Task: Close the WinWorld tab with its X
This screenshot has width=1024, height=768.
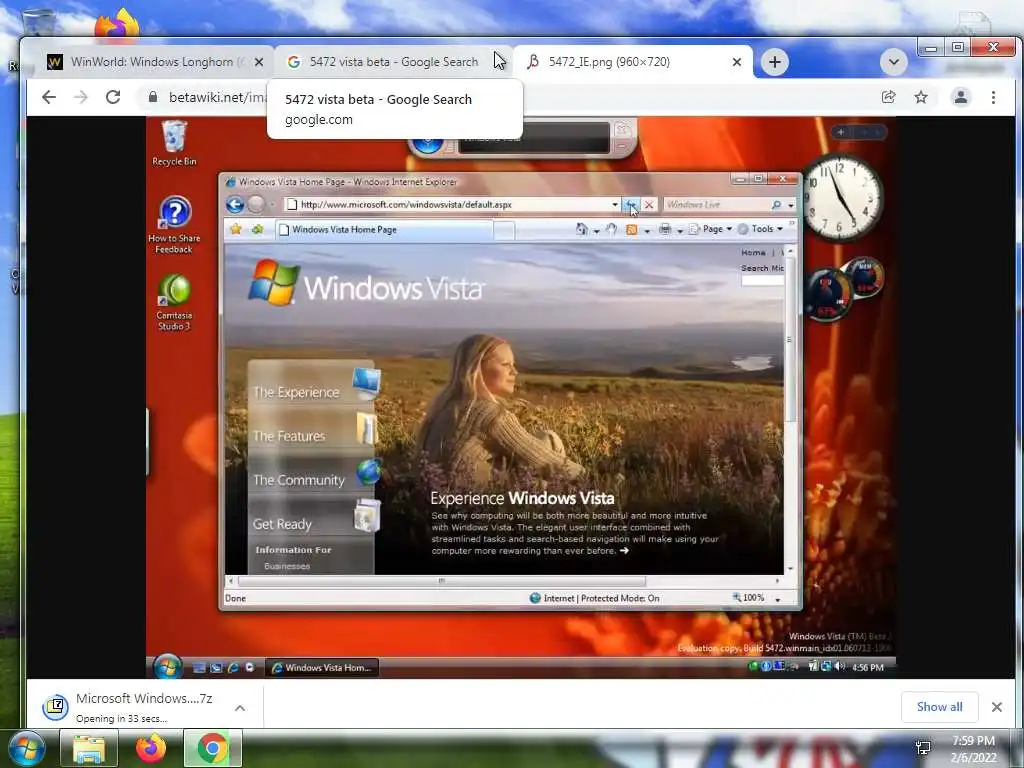Action: pos(259,62)
